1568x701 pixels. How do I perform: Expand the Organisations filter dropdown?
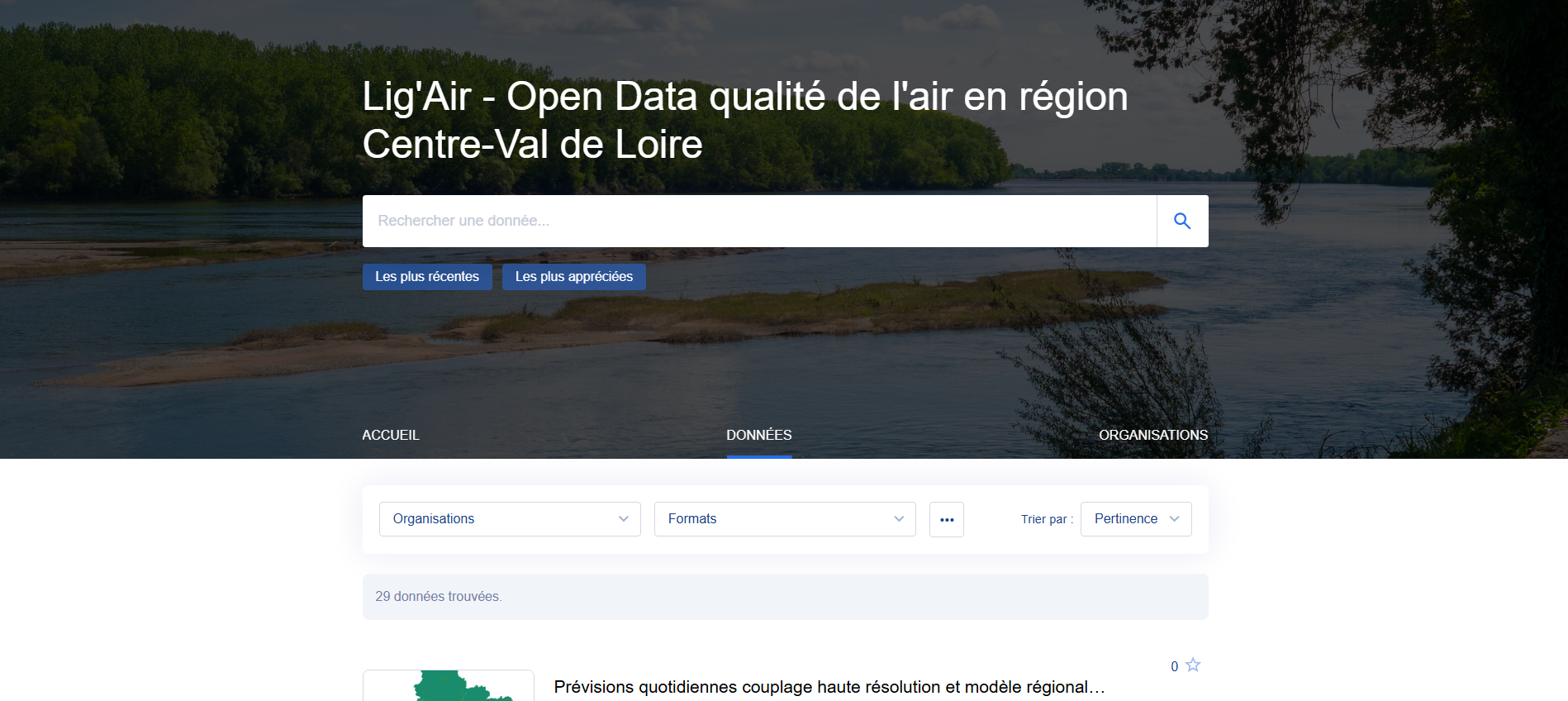click(509, 519)
